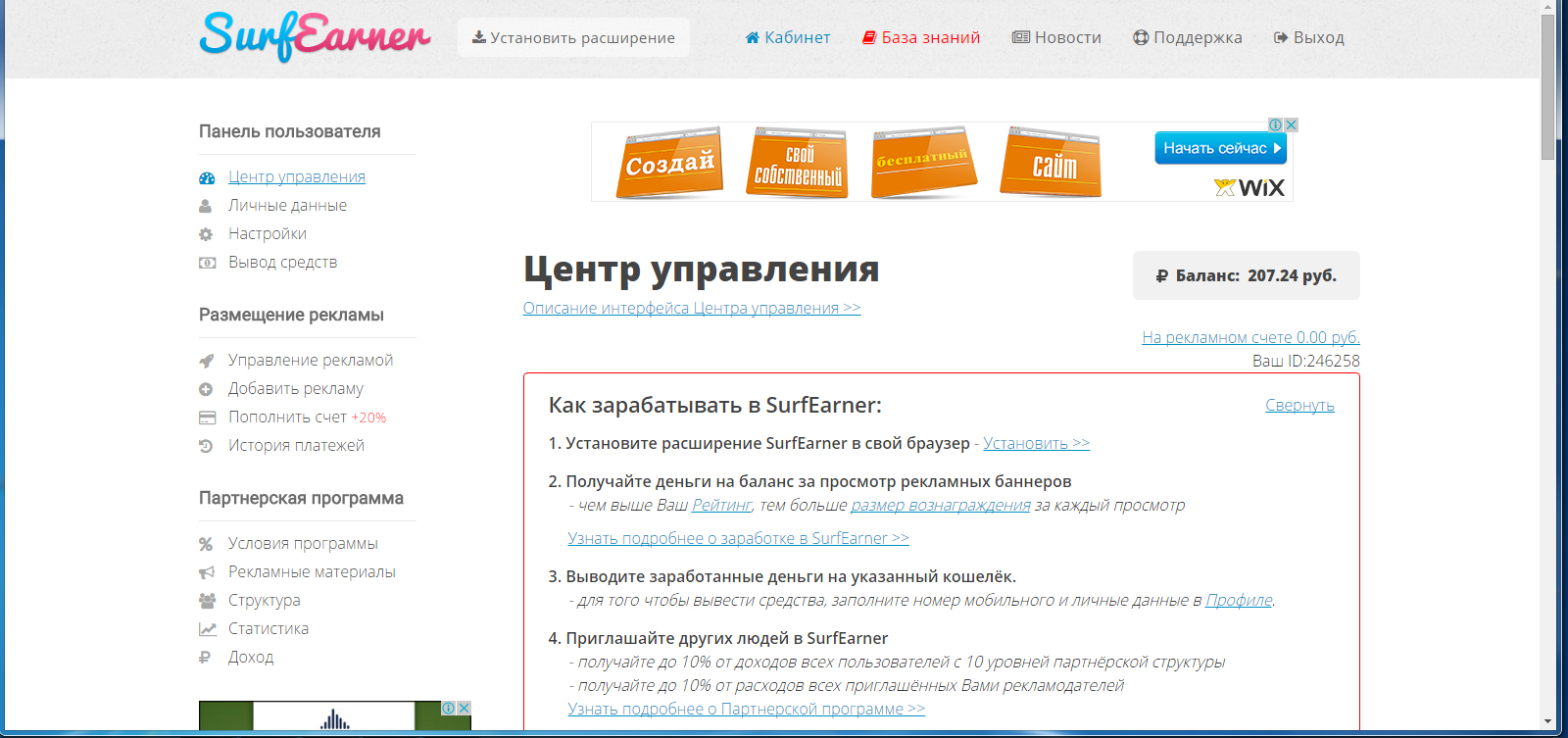The height and width of the screenshot is (738, 1568).
Task: Click the plus icon beside Добавить рекламу
Action: 206,389
